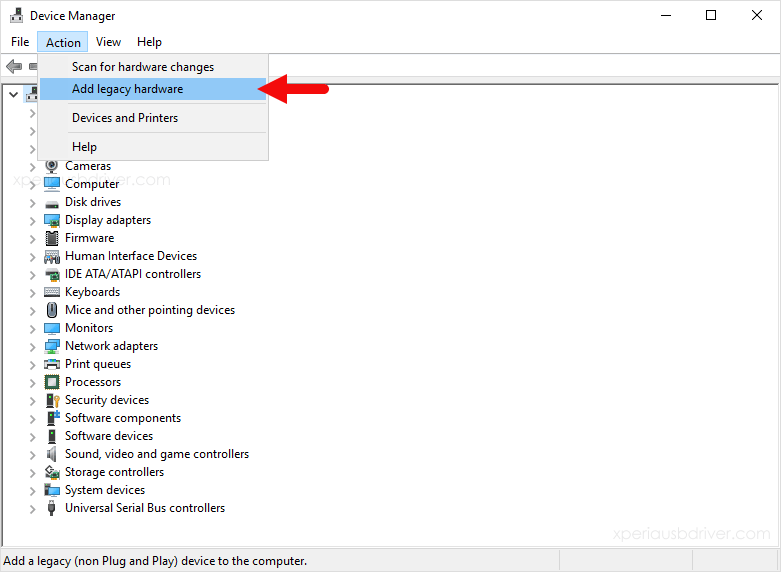Viewport: 781px width, 572px height.
Task: Click the Keyboards icon
Action: coord(52,292)
